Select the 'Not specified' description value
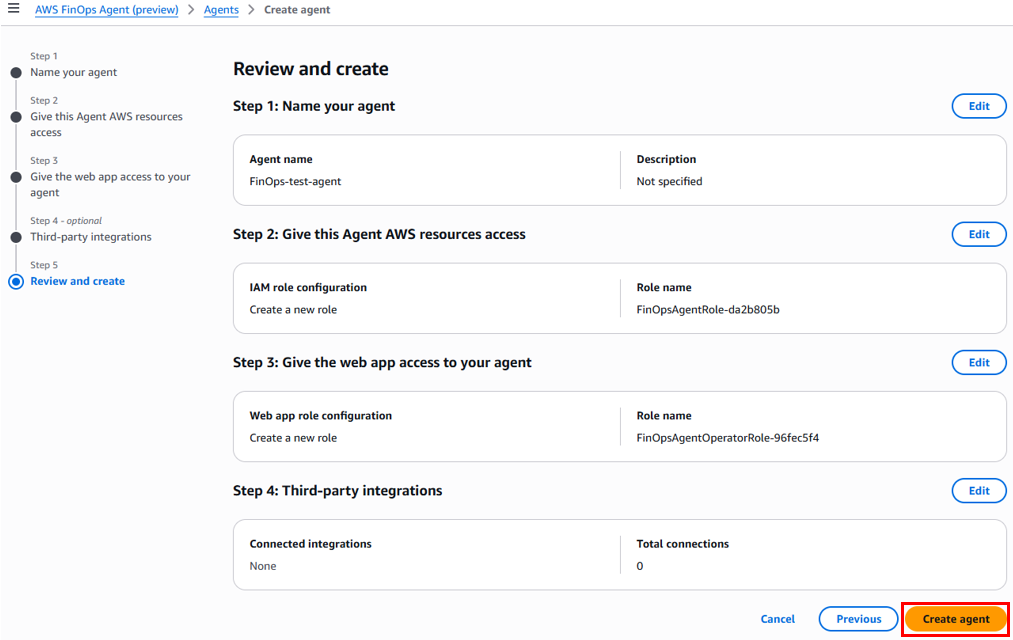Screen dimensions: 1013x640 tap(669, 181)
